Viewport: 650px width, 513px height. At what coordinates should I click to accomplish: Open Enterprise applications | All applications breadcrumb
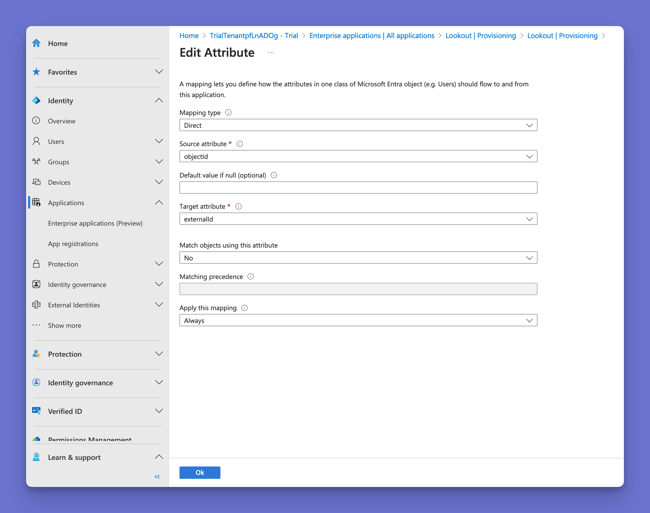pos(372,36)
